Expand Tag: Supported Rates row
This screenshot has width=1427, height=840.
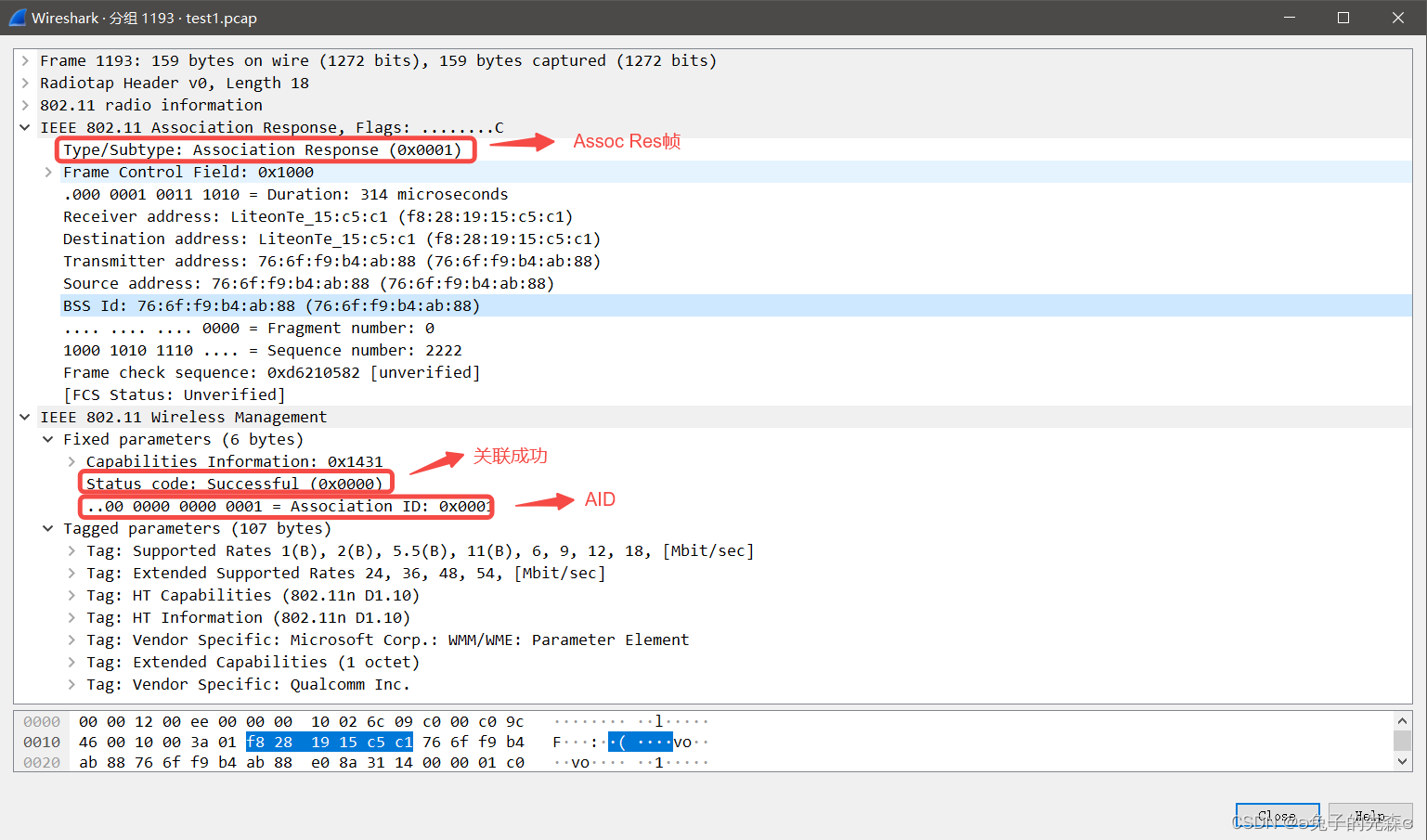(71, 550)
